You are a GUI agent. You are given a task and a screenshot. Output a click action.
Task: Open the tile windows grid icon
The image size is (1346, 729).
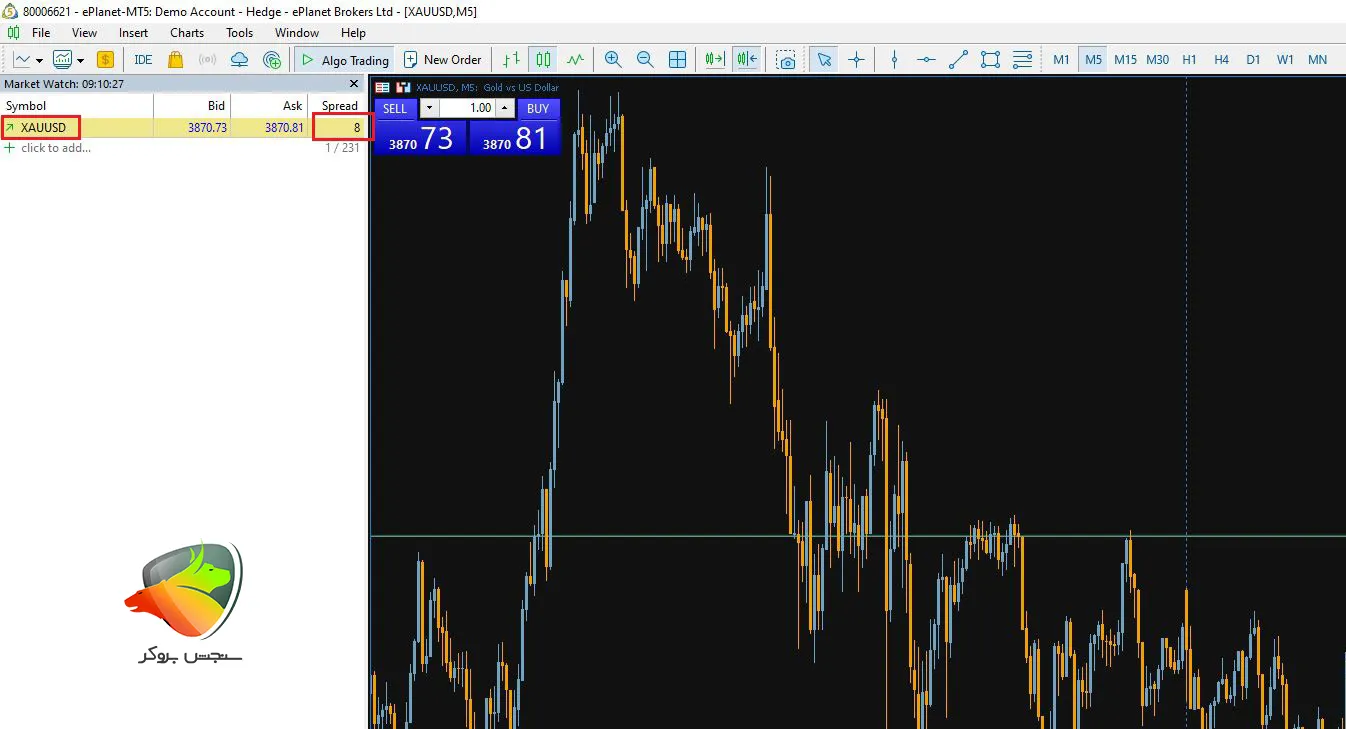pos(677,60)
